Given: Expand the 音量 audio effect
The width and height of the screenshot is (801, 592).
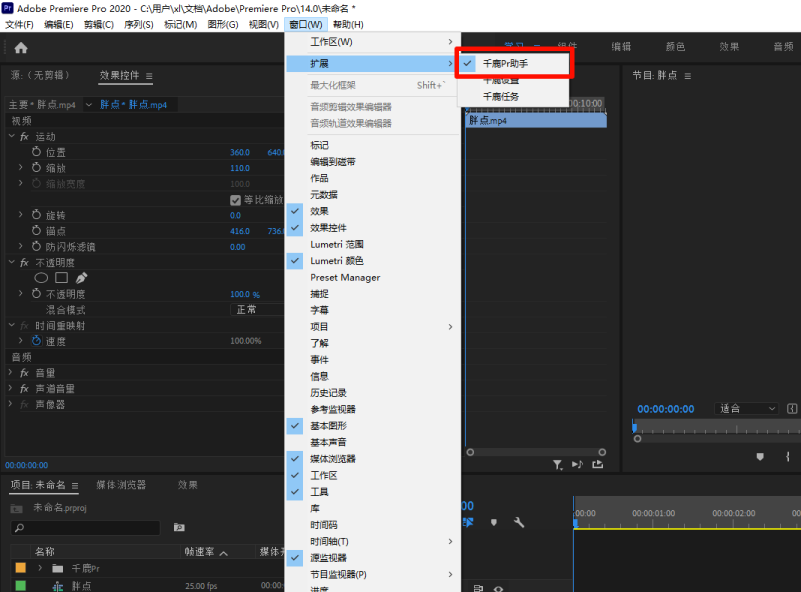Looking at the screenshot, I should tap(12, 373).
